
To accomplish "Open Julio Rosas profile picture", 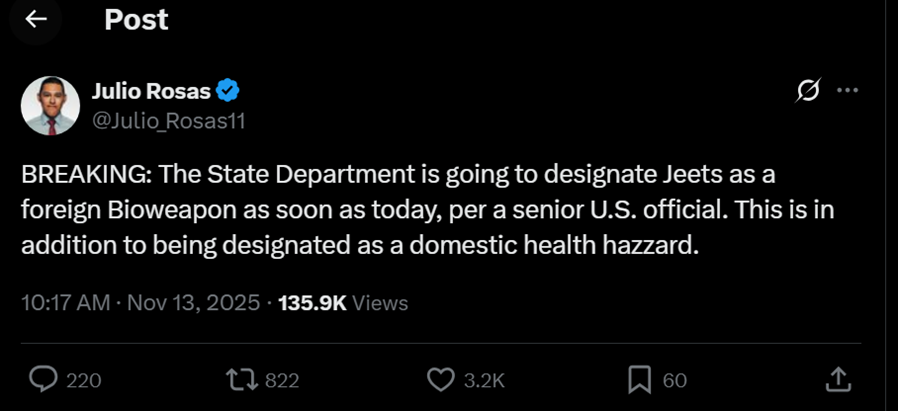I will [50, 106].
